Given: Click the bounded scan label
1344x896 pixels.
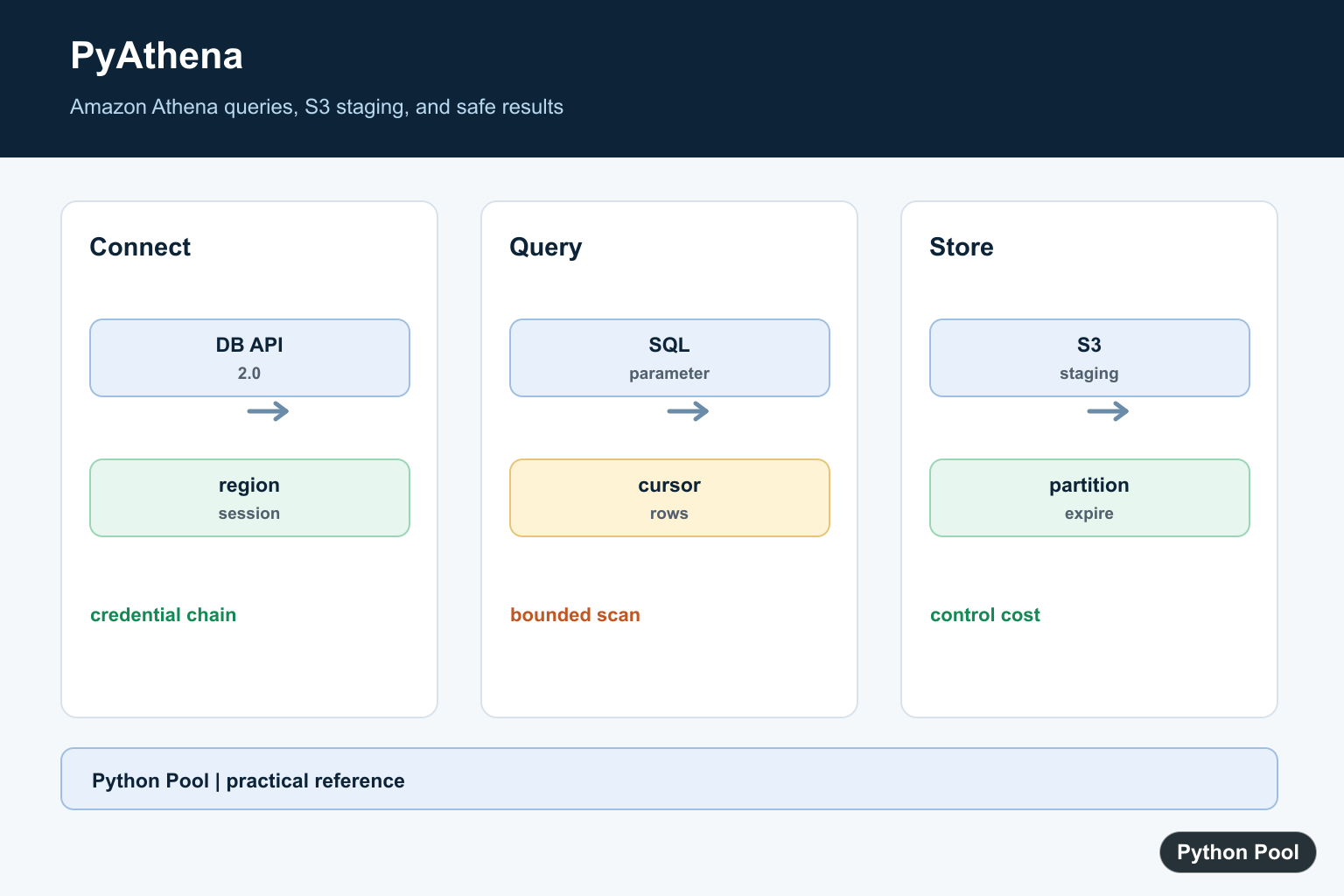Looking at the screenshot, I should coord(576,615).
